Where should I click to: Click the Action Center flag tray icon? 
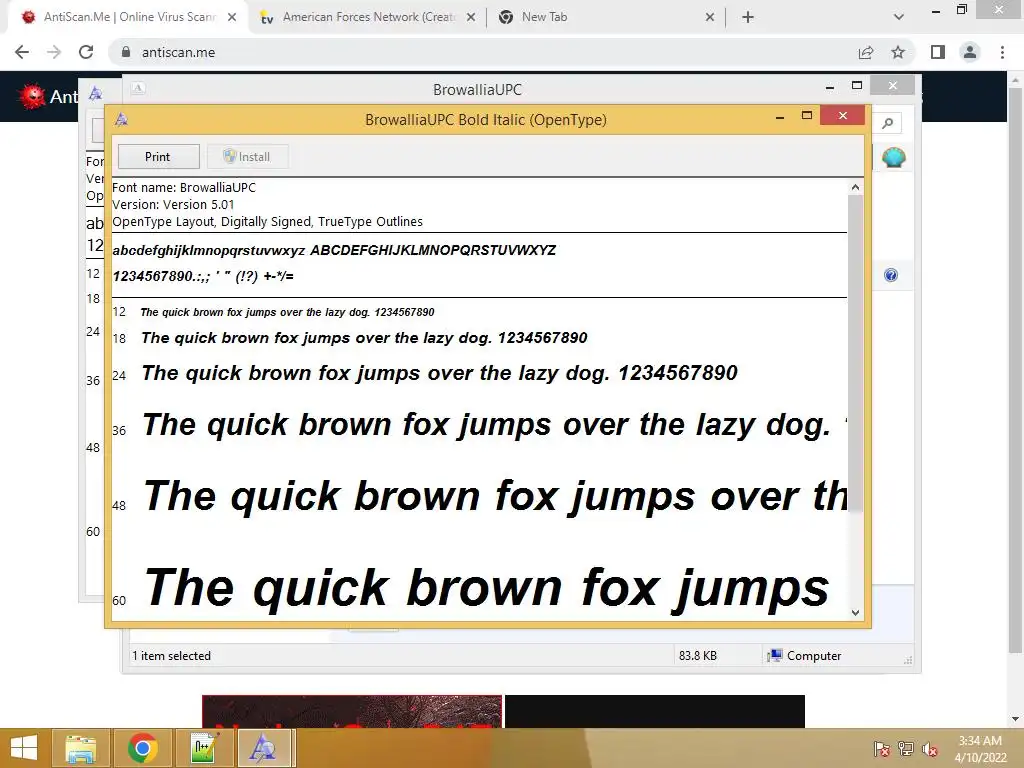[x=882, y=749]
